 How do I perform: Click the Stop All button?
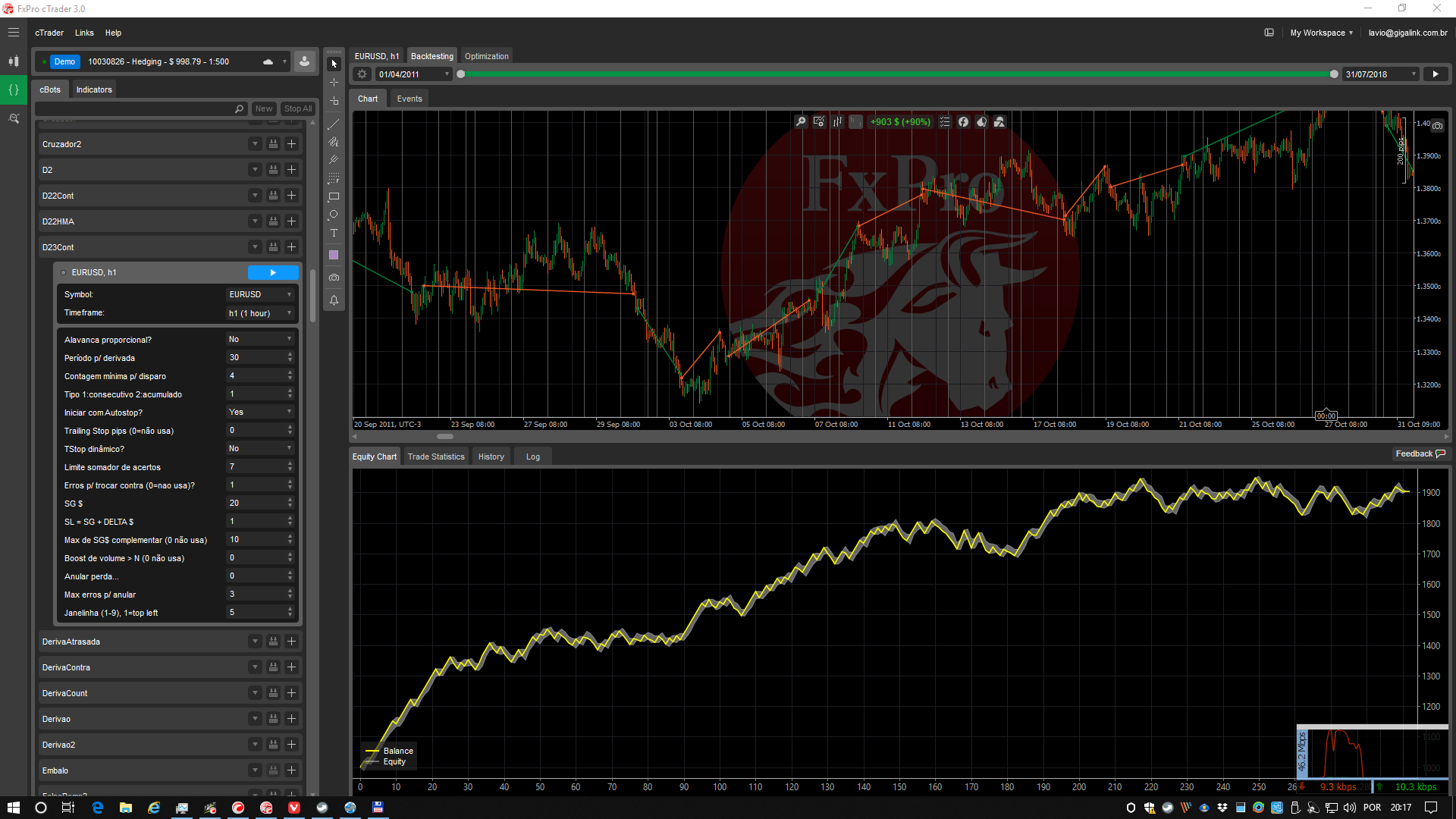point(297,108)
